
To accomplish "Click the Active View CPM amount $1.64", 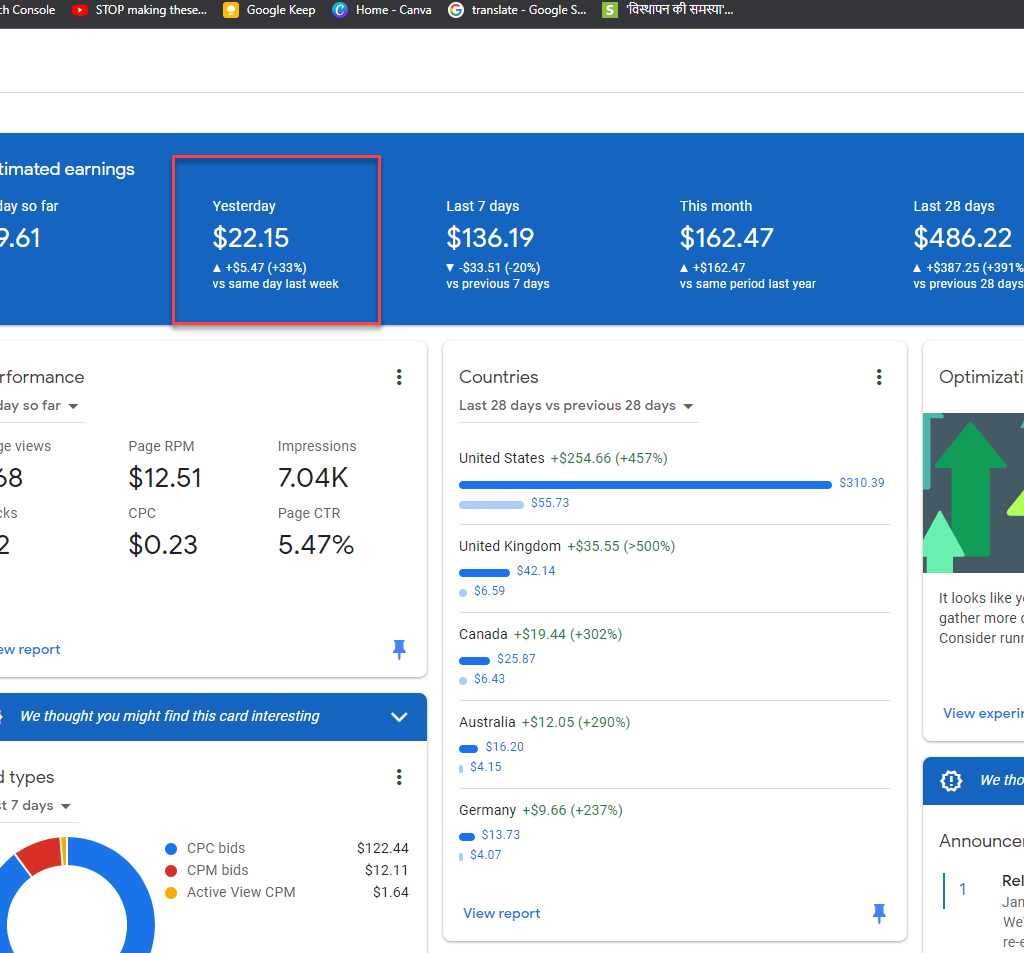I will [x=391, y=893].
